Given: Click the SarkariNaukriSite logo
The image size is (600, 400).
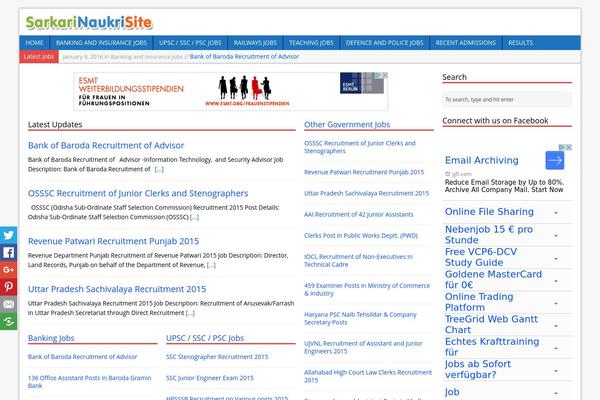Looking at the screenshot, I should click(89, 23).
